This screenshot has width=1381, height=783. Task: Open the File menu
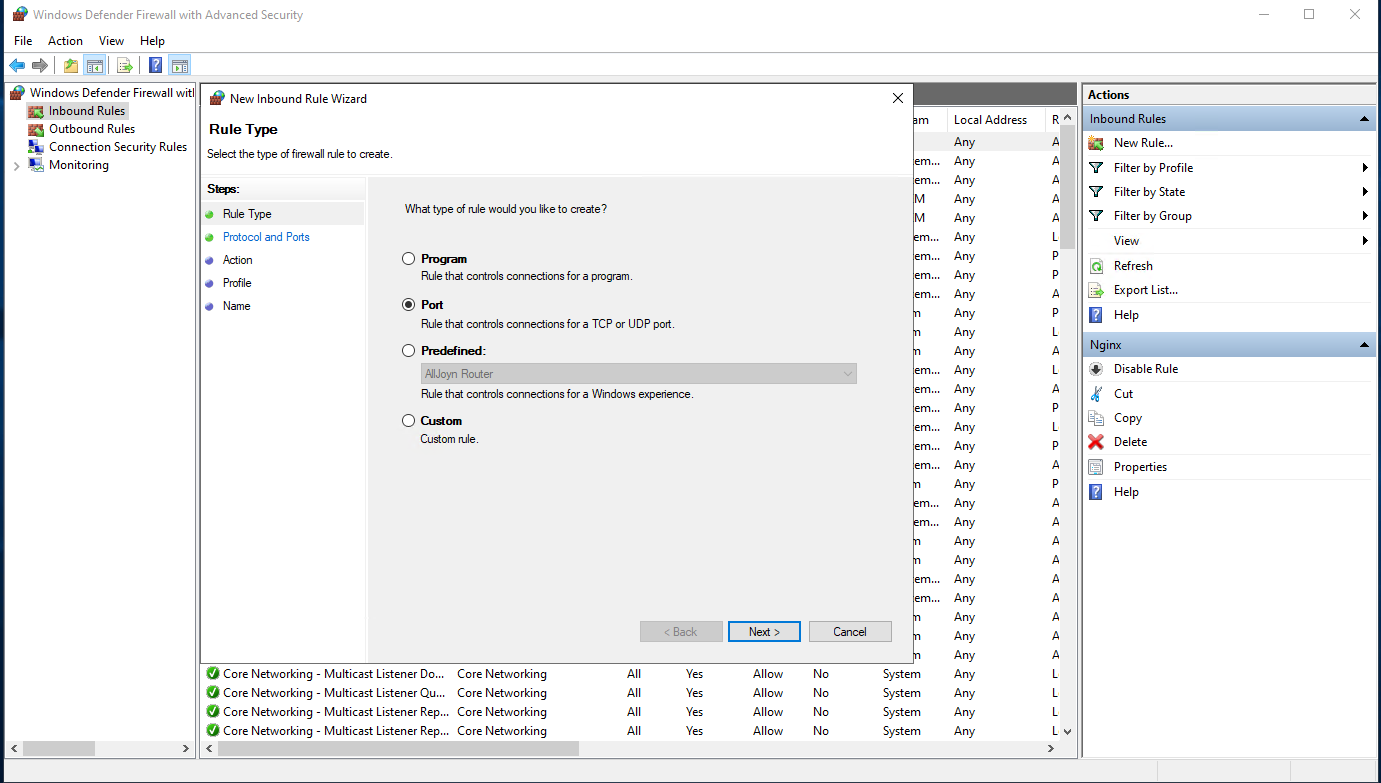(x=23, y=41)
